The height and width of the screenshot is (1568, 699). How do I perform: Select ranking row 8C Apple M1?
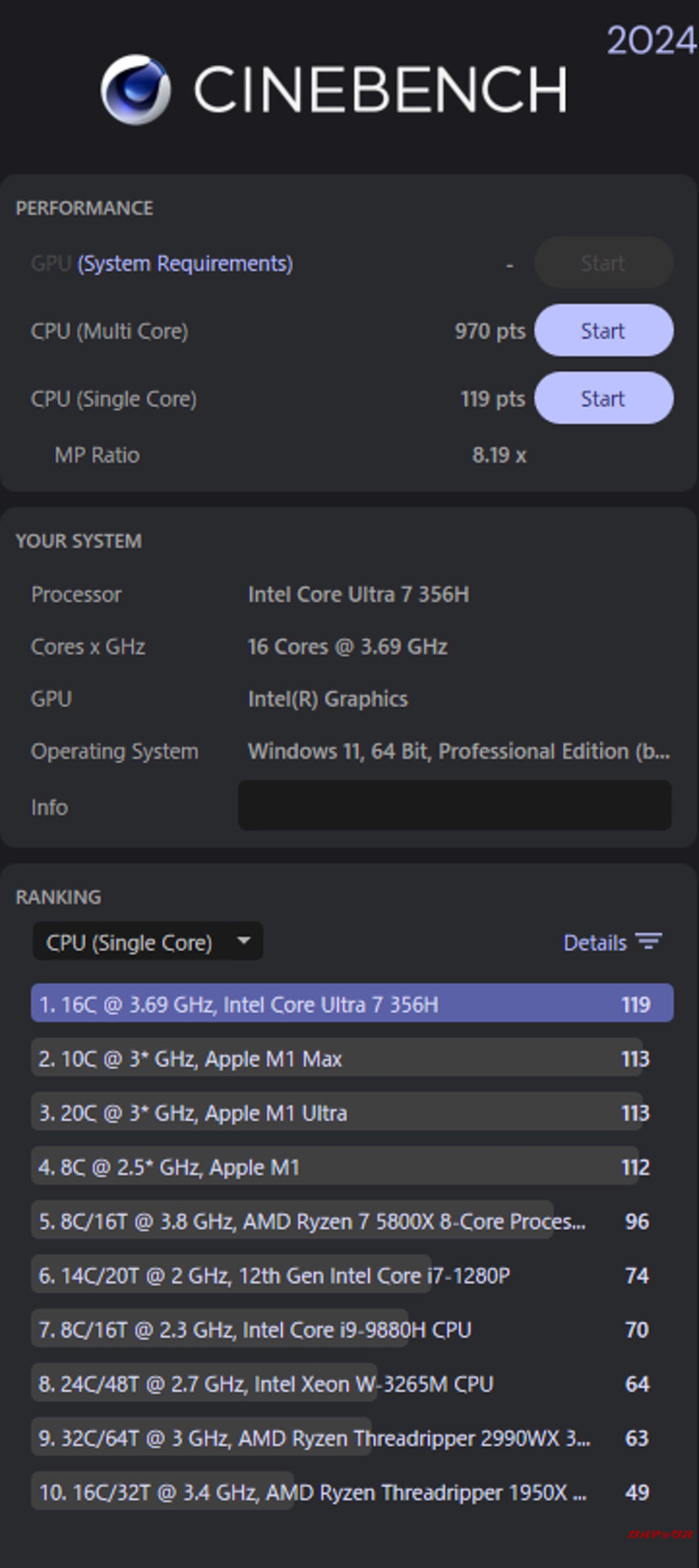coord(352,1166)
